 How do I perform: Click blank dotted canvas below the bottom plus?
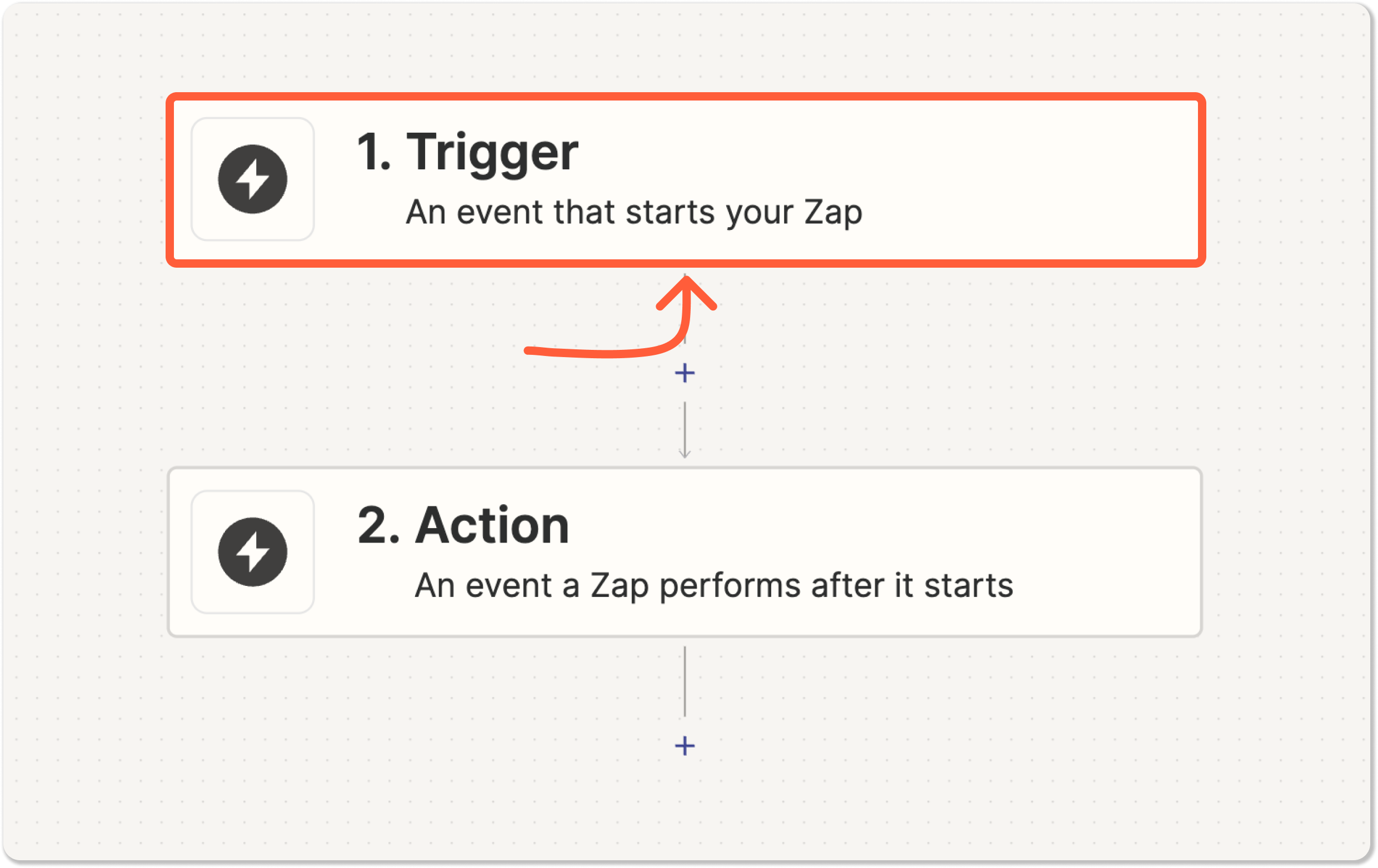click(x=685, y=812)
